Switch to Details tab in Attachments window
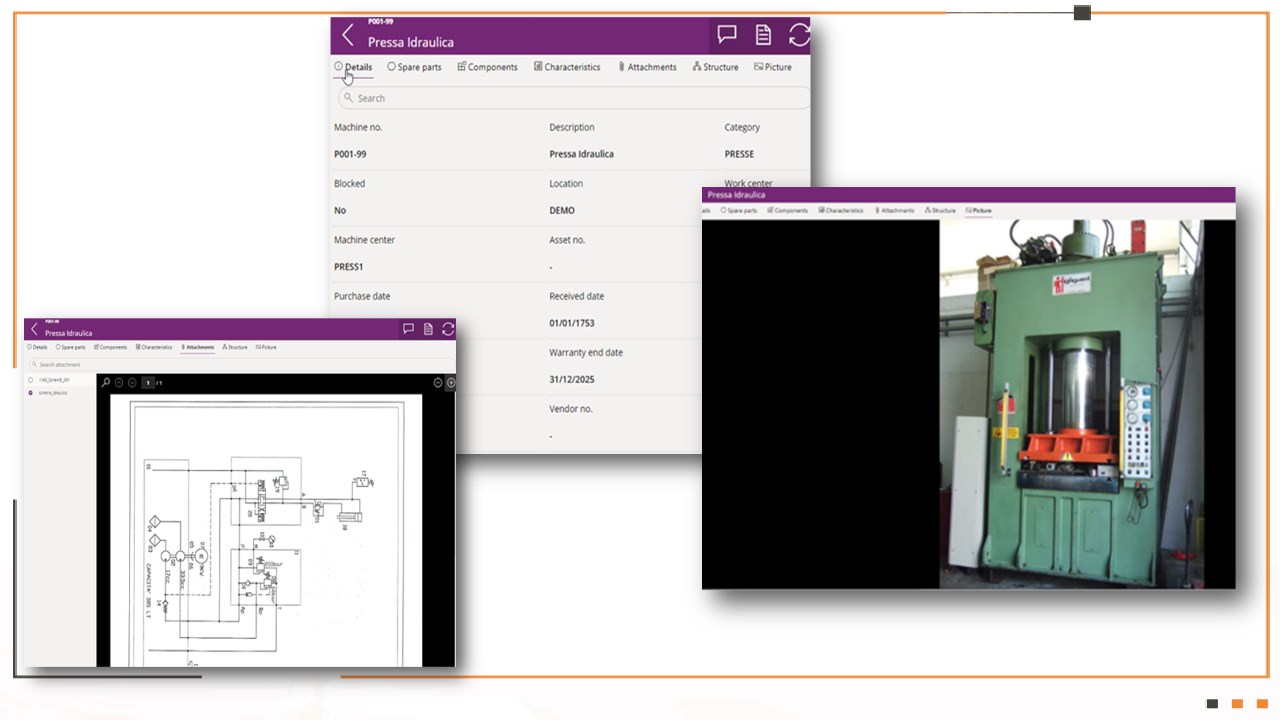Screen dimensions: 1280x720 [x=38, y=347]
